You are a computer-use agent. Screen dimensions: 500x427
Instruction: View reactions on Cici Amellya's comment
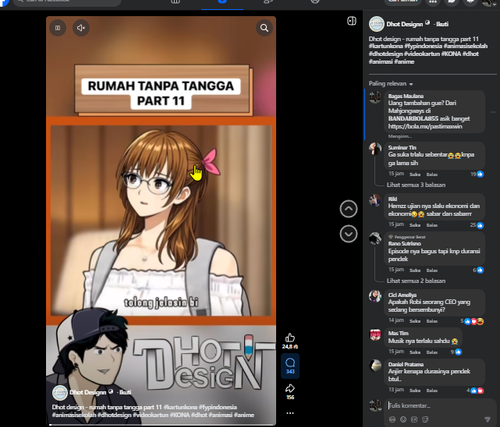pyautogui.click(x=472, y=321)
